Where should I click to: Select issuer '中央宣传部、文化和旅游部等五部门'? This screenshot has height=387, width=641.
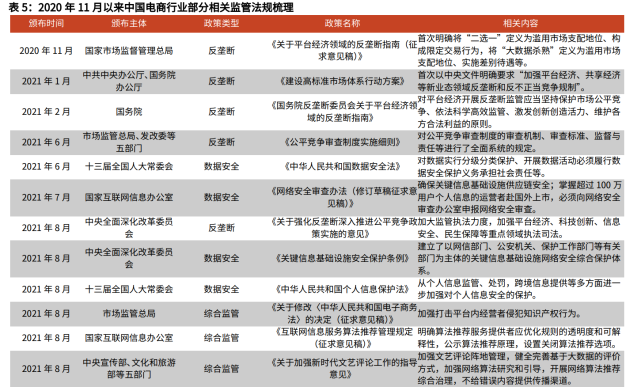pos(129,369)
